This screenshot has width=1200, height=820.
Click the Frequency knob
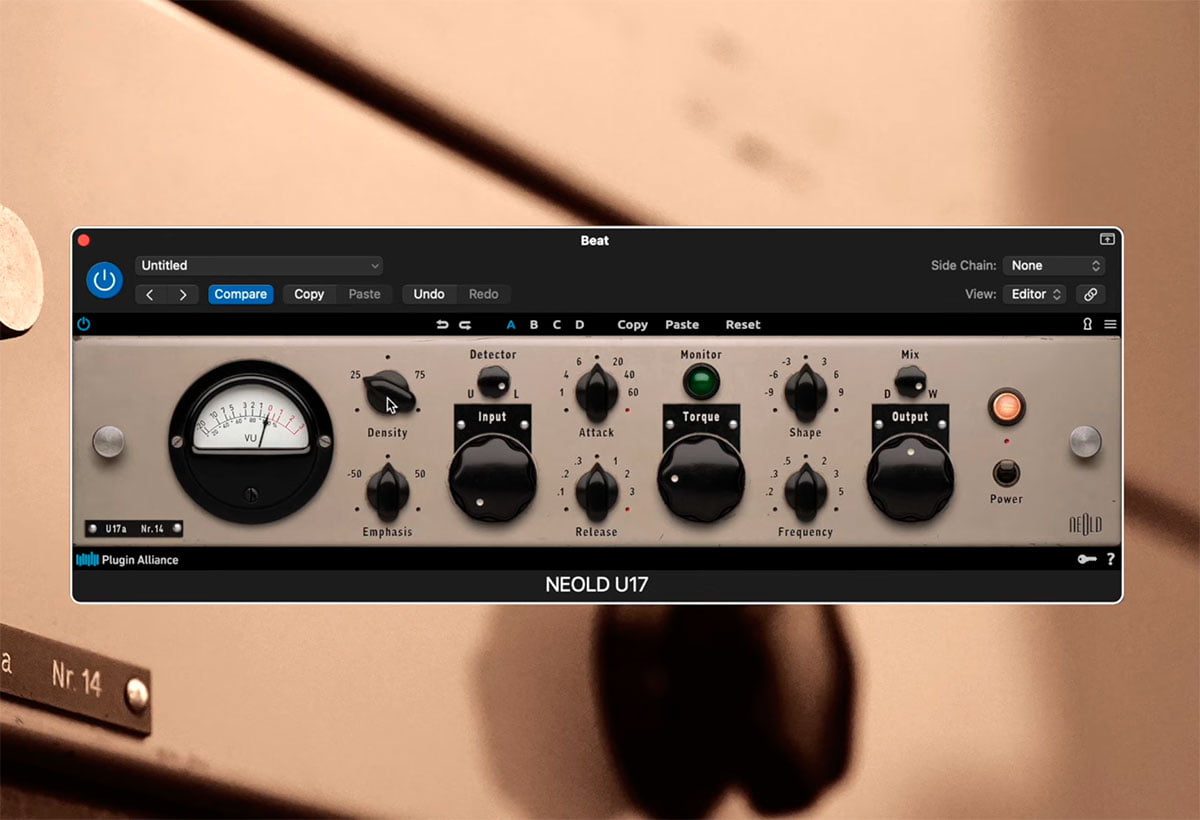point(805,491)
